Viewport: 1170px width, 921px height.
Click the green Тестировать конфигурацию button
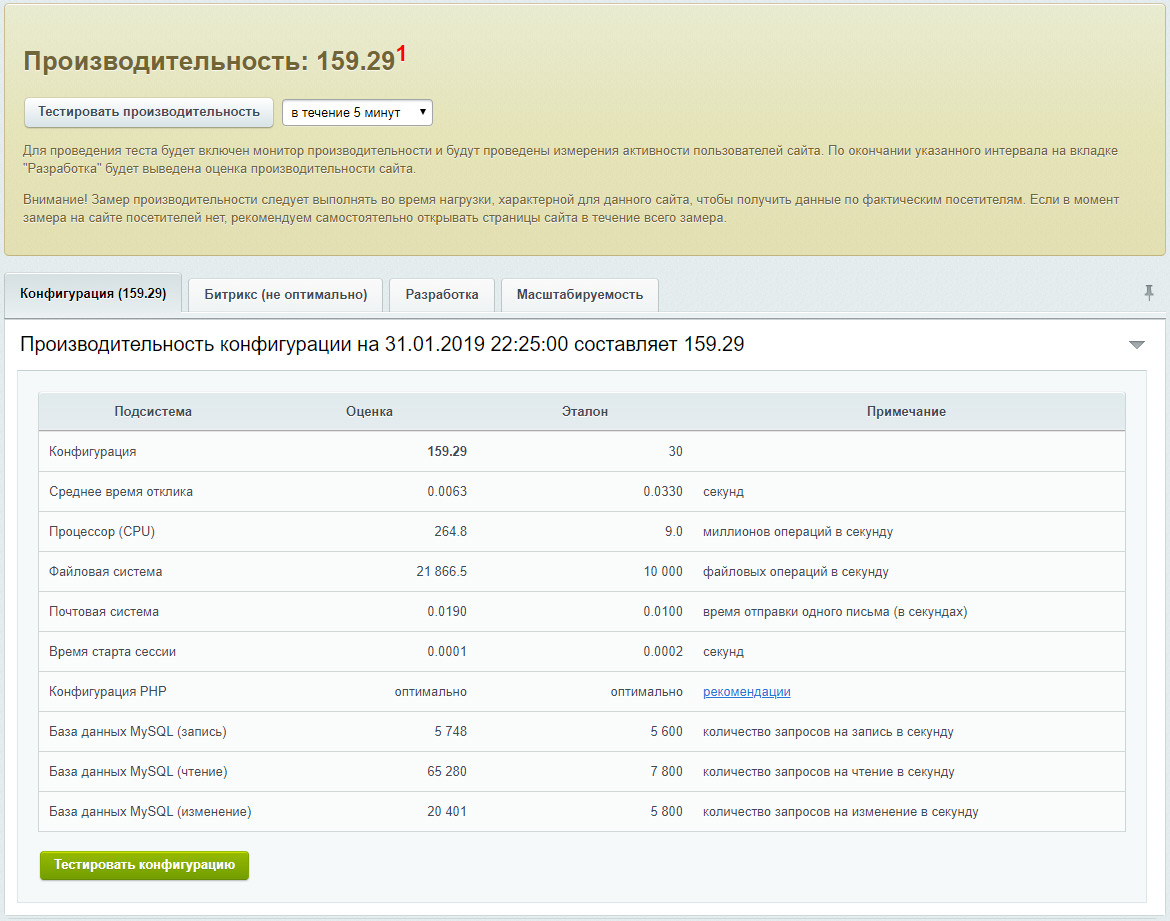(144, 865)
